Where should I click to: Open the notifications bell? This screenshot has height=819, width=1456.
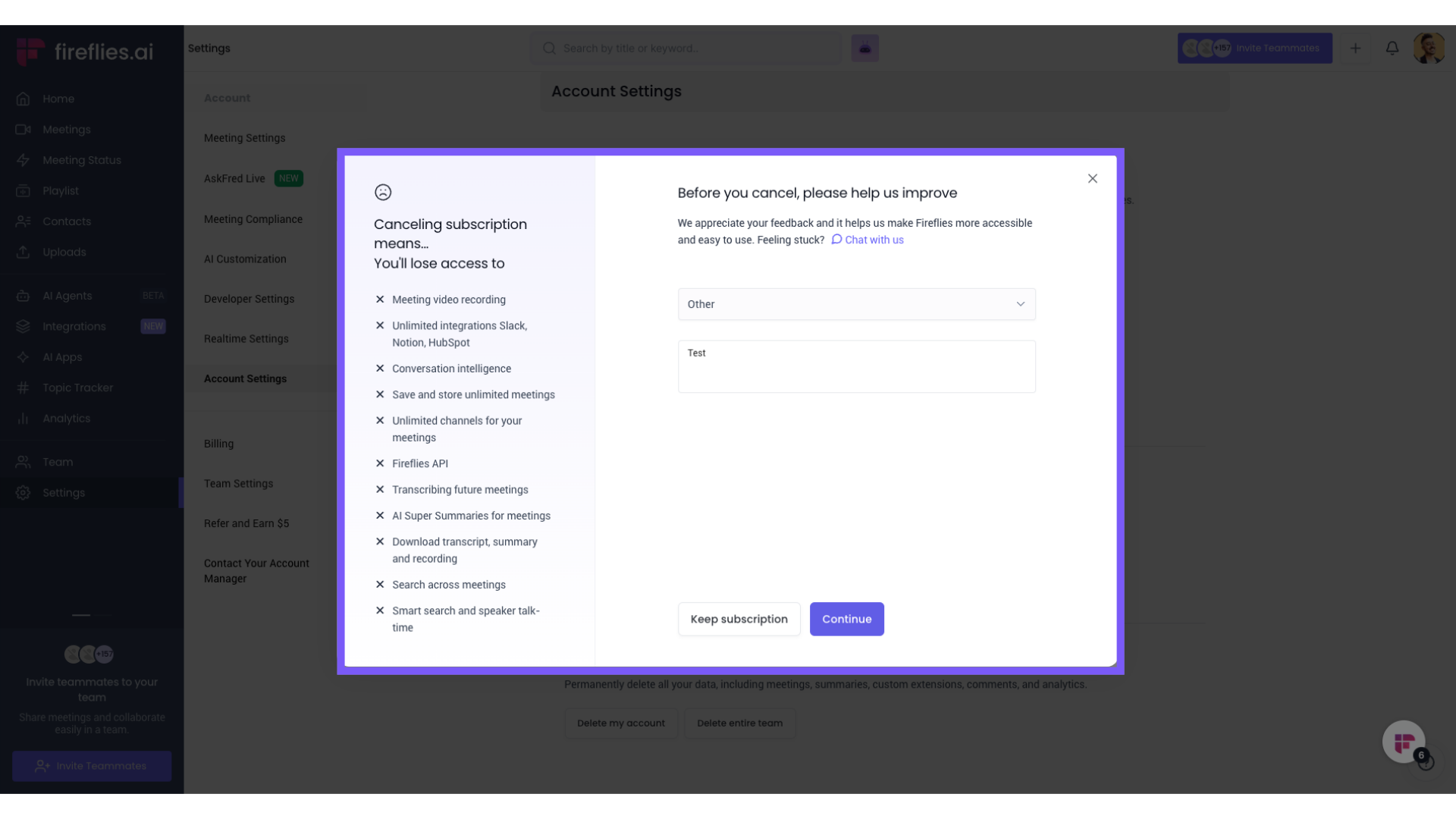[1392, 48]
